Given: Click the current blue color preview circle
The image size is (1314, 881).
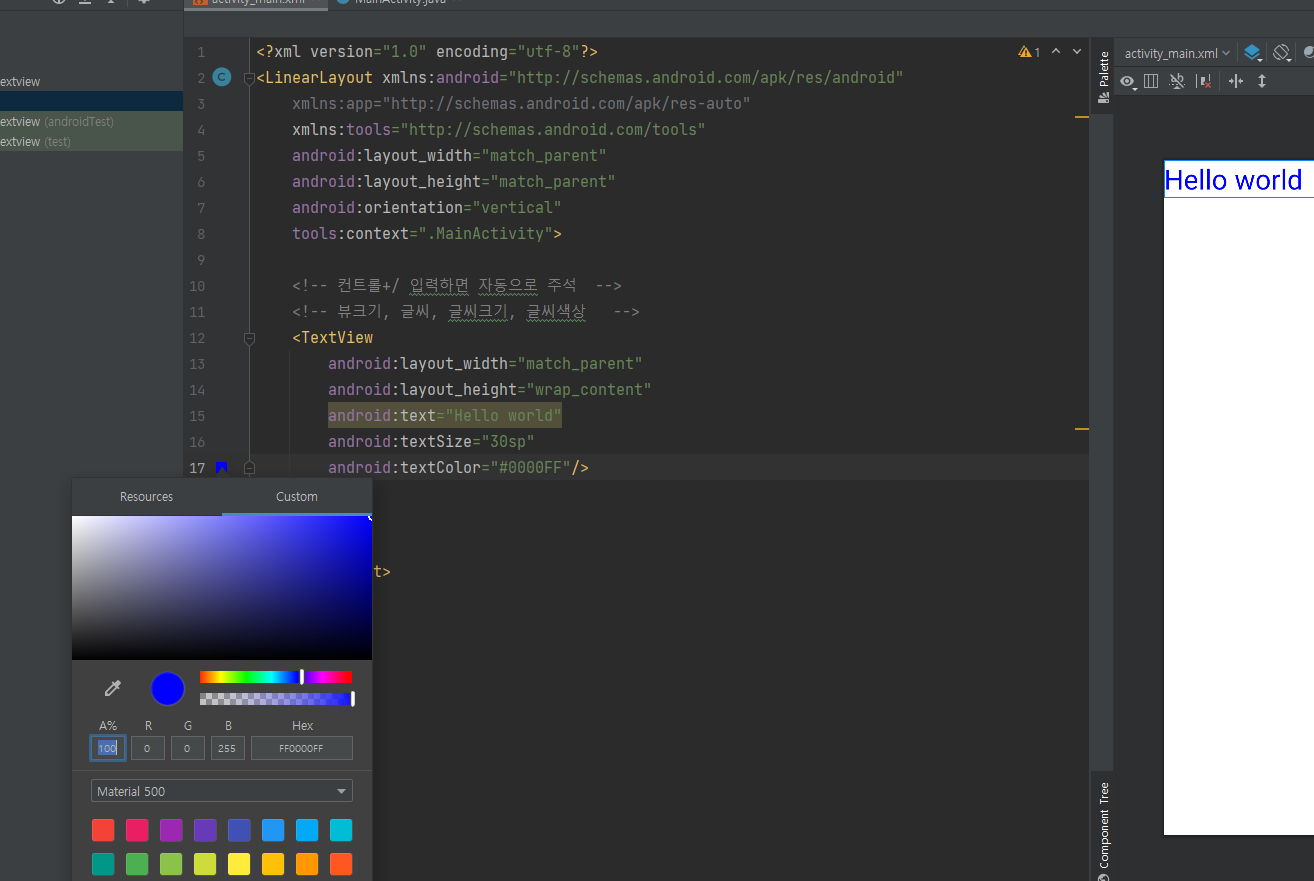Looking at the screenshot, I should click(168, 689).
